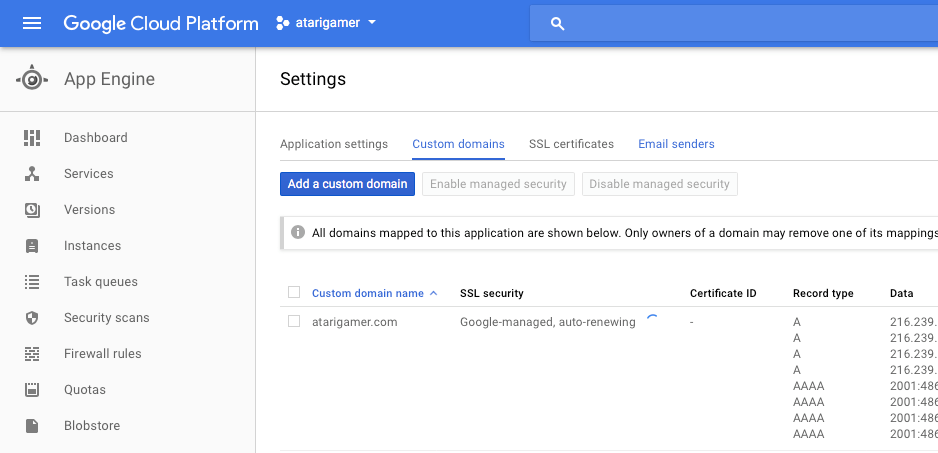Click the Record type column header
This screenshot has width=938, height=453.
click(823, 293)
